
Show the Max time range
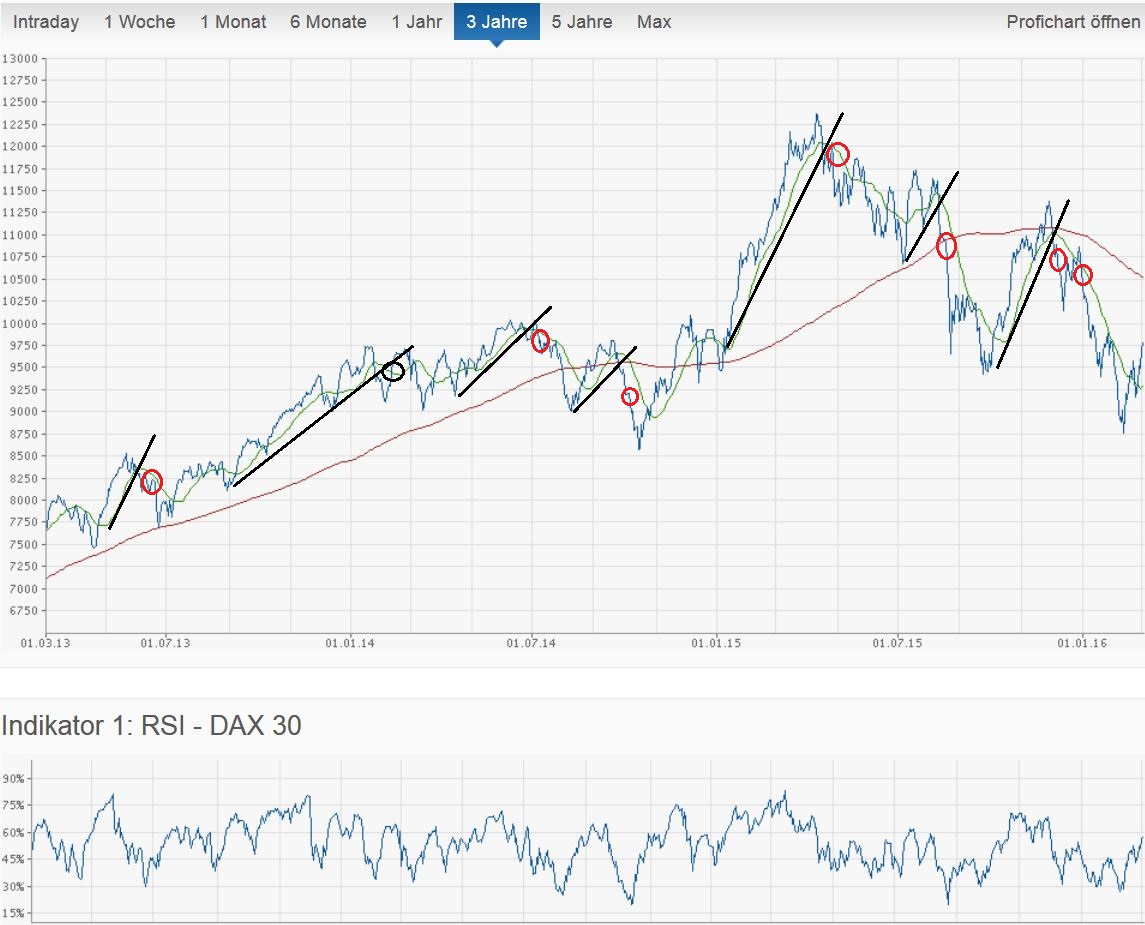tap(654, 22)
